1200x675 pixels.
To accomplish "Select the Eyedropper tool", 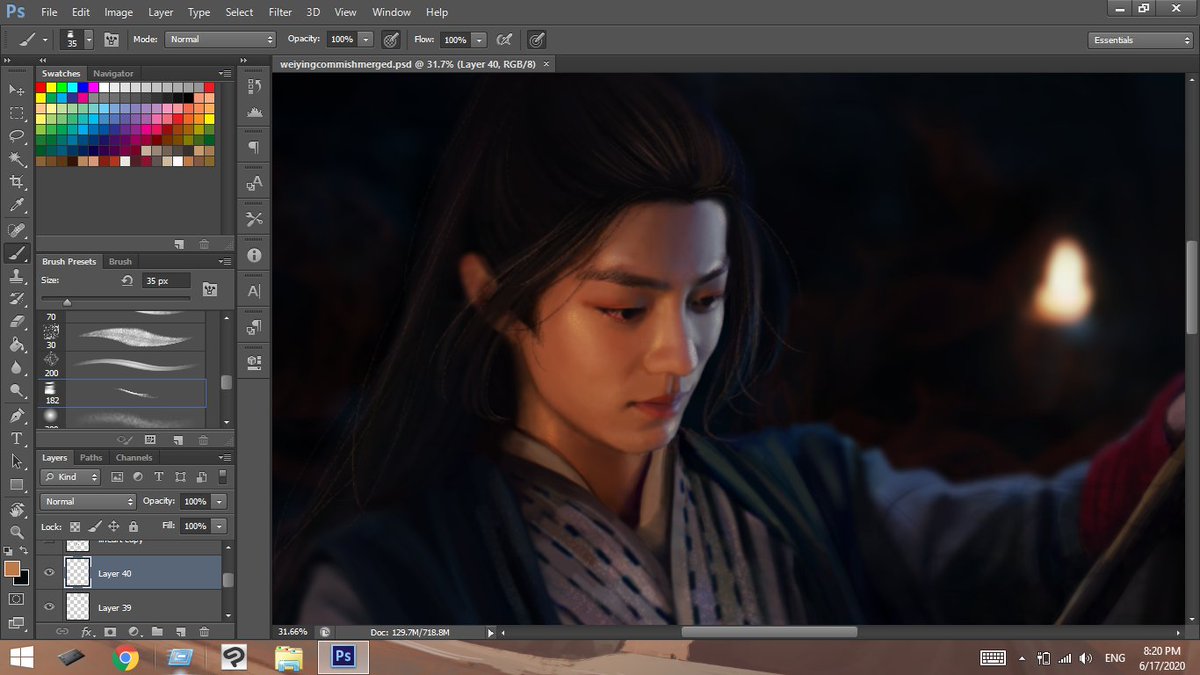I will [x=16, y=205].
